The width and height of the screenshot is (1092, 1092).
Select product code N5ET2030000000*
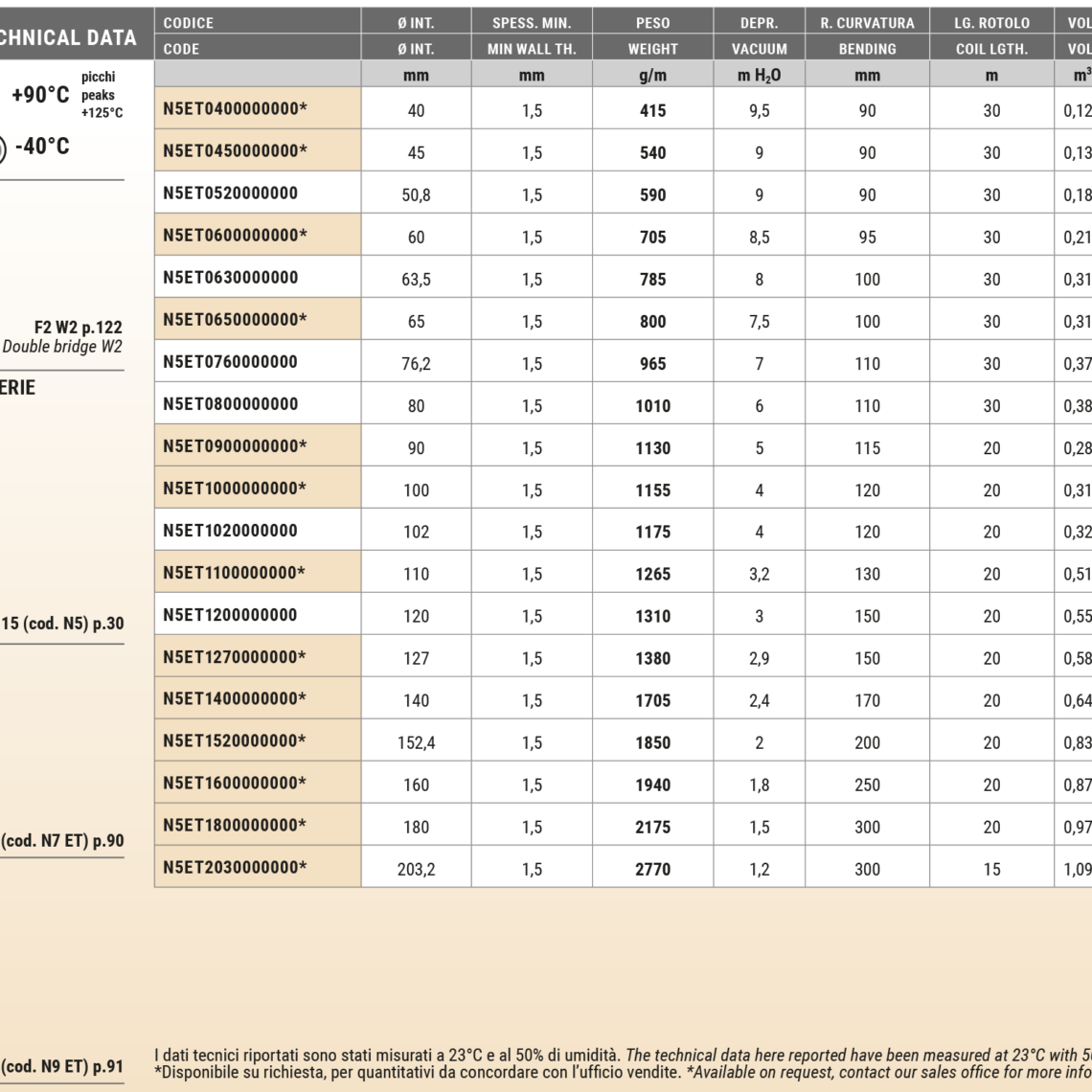[235, 868]
